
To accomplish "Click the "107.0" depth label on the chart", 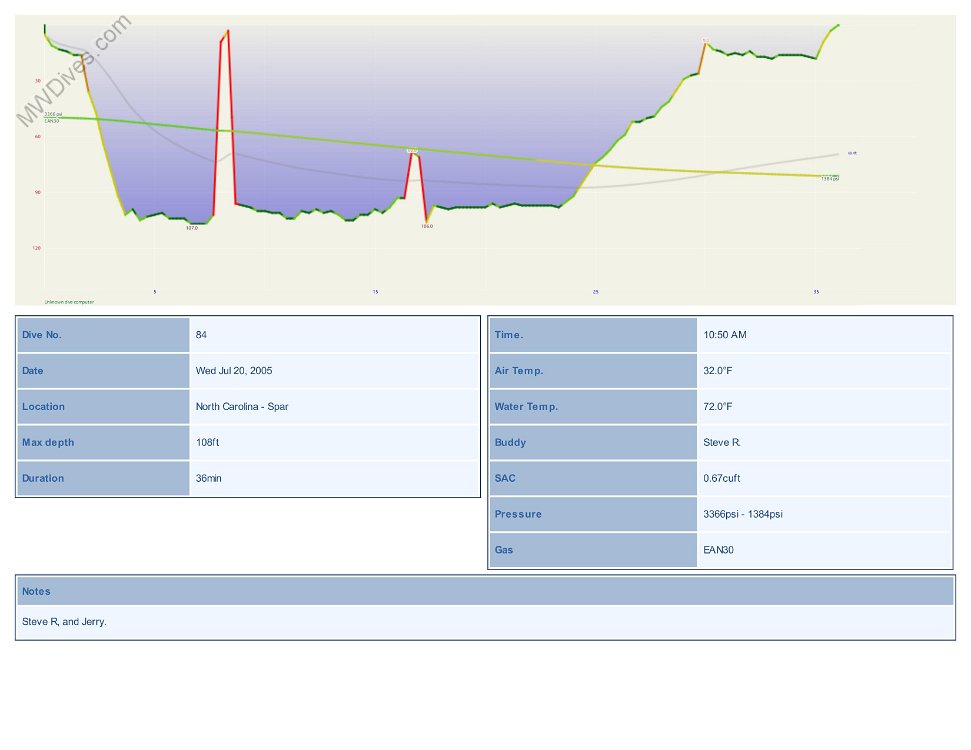I will [x=192, y=229].
